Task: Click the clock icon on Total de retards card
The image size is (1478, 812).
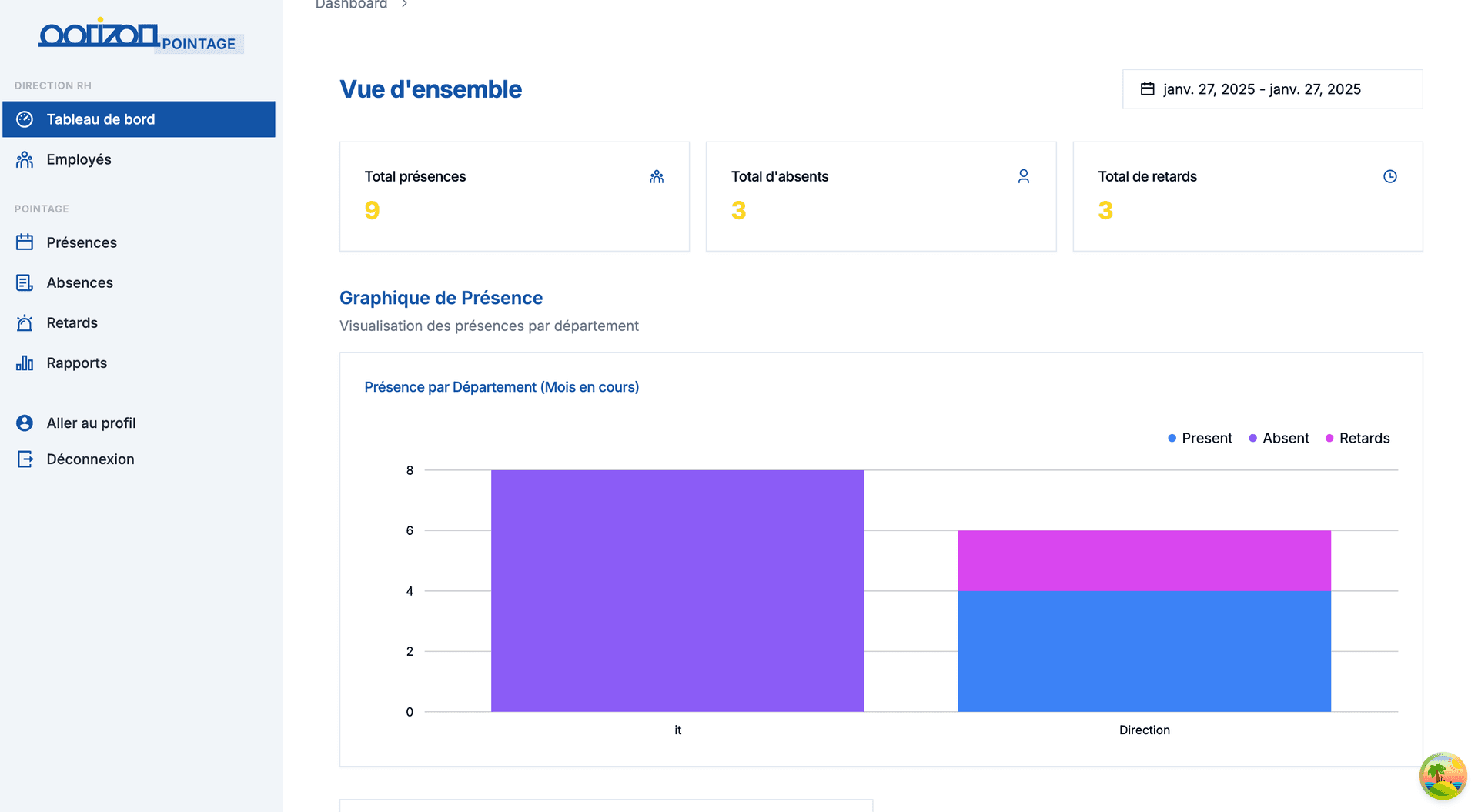Action: coord(1390,176)
